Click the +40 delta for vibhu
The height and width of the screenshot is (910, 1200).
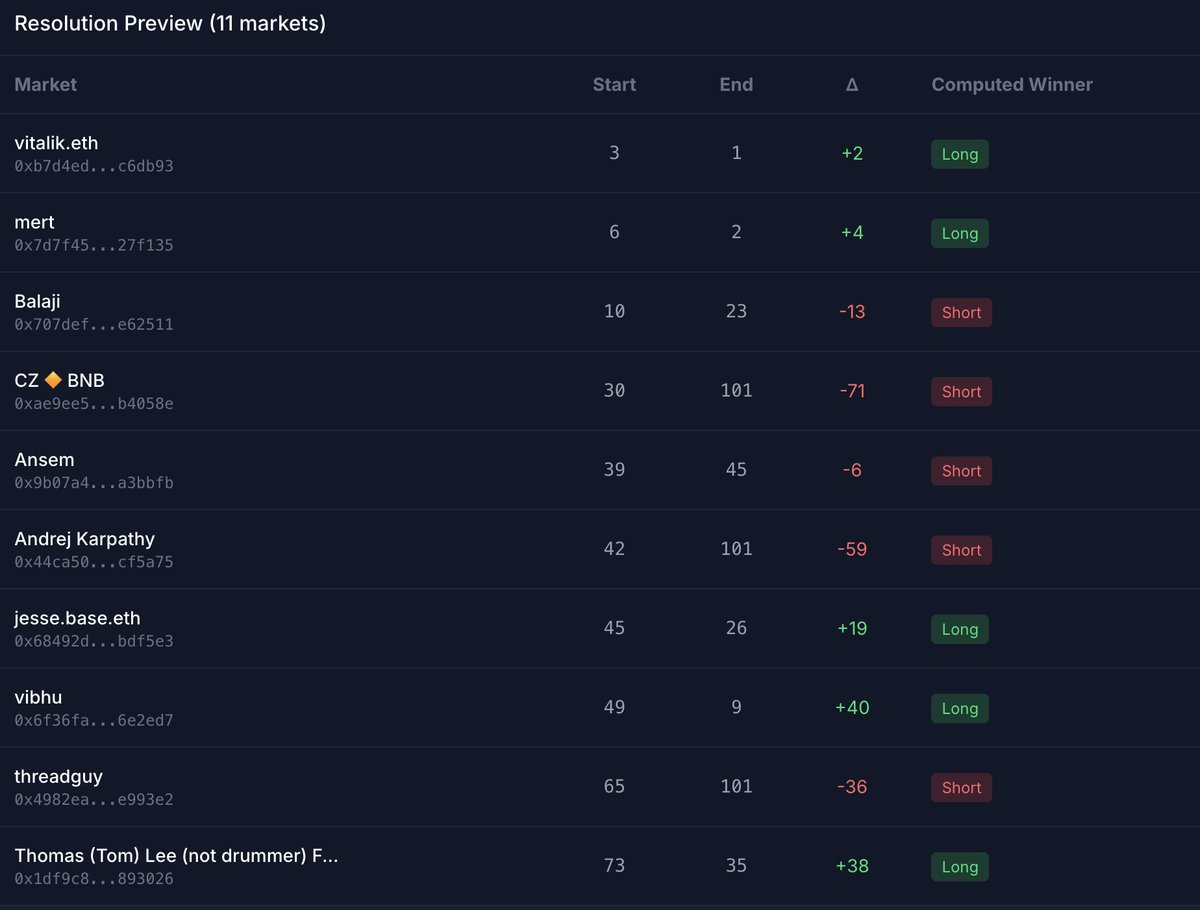point(852,708)
